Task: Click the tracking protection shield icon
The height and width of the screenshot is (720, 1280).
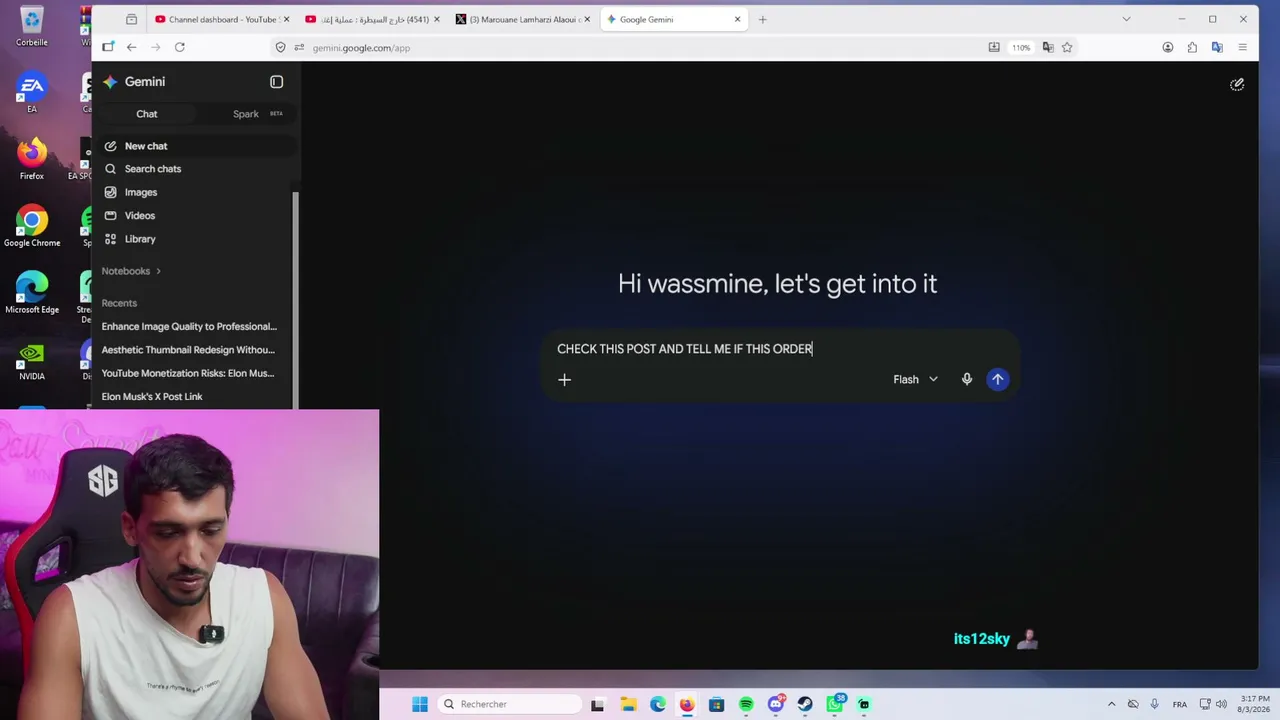Action: (x=281, y=47)
